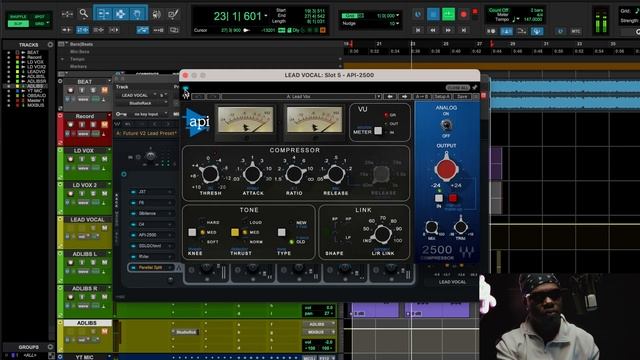
Task: Select the Grabber hand tool
Action: [138, 14]
